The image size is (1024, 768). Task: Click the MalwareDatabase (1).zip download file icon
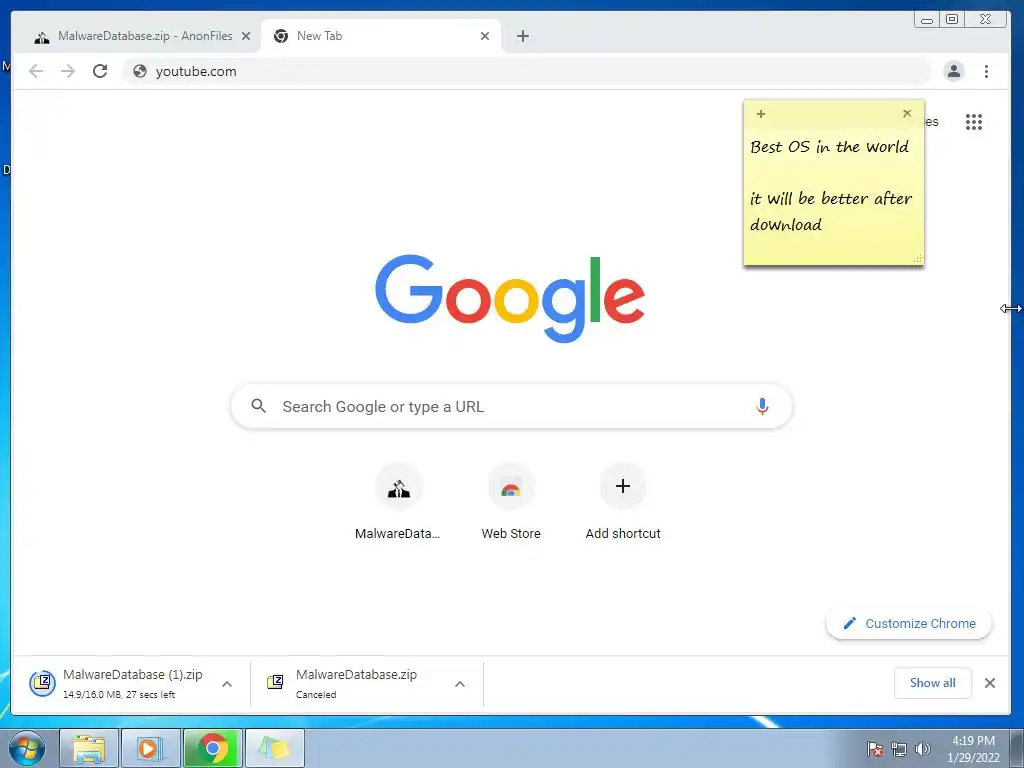pos(42,683)
